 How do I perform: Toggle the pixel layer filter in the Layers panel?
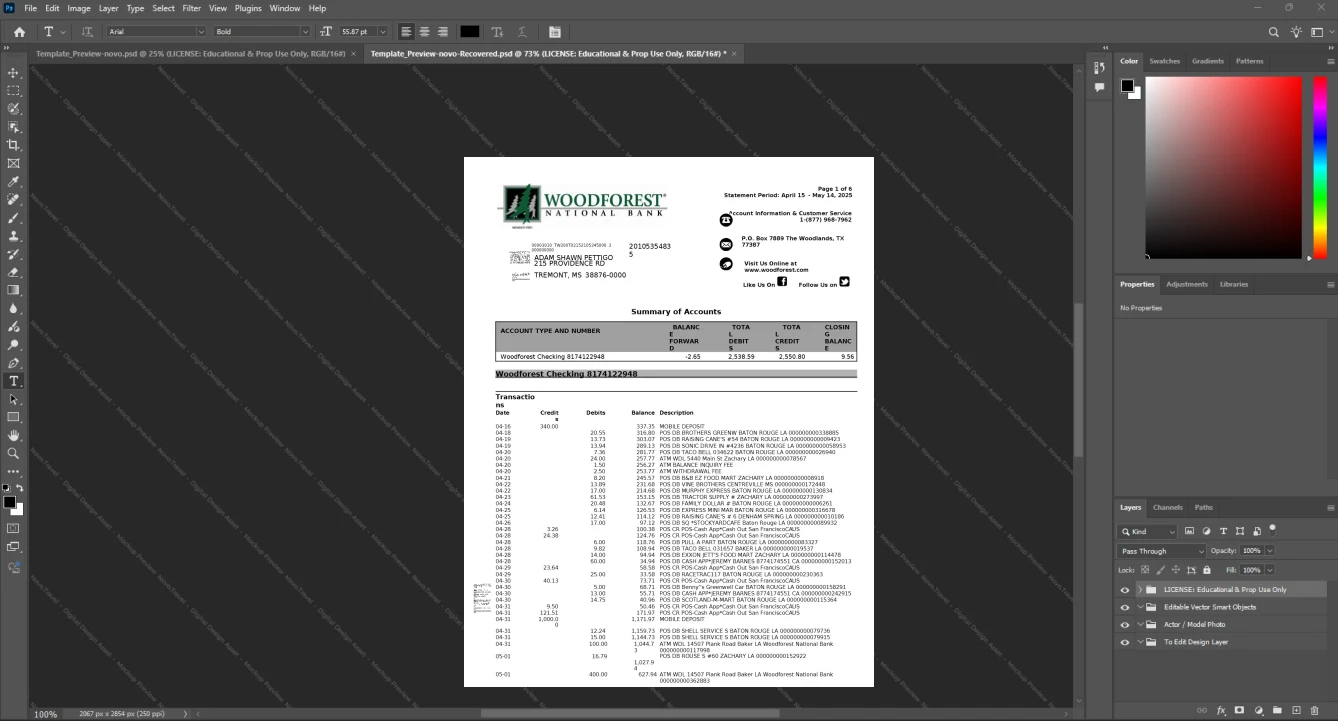click(1190, 531)
